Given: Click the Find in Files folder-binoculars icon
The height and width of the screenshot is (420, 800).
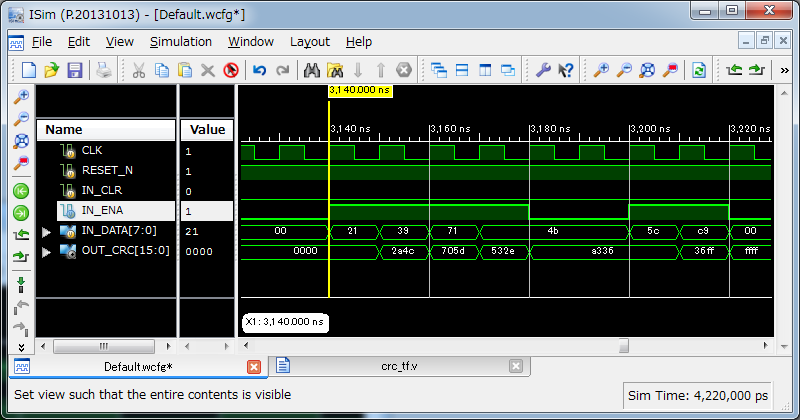Looking at the screenshot, I should (x=335, y=70).
